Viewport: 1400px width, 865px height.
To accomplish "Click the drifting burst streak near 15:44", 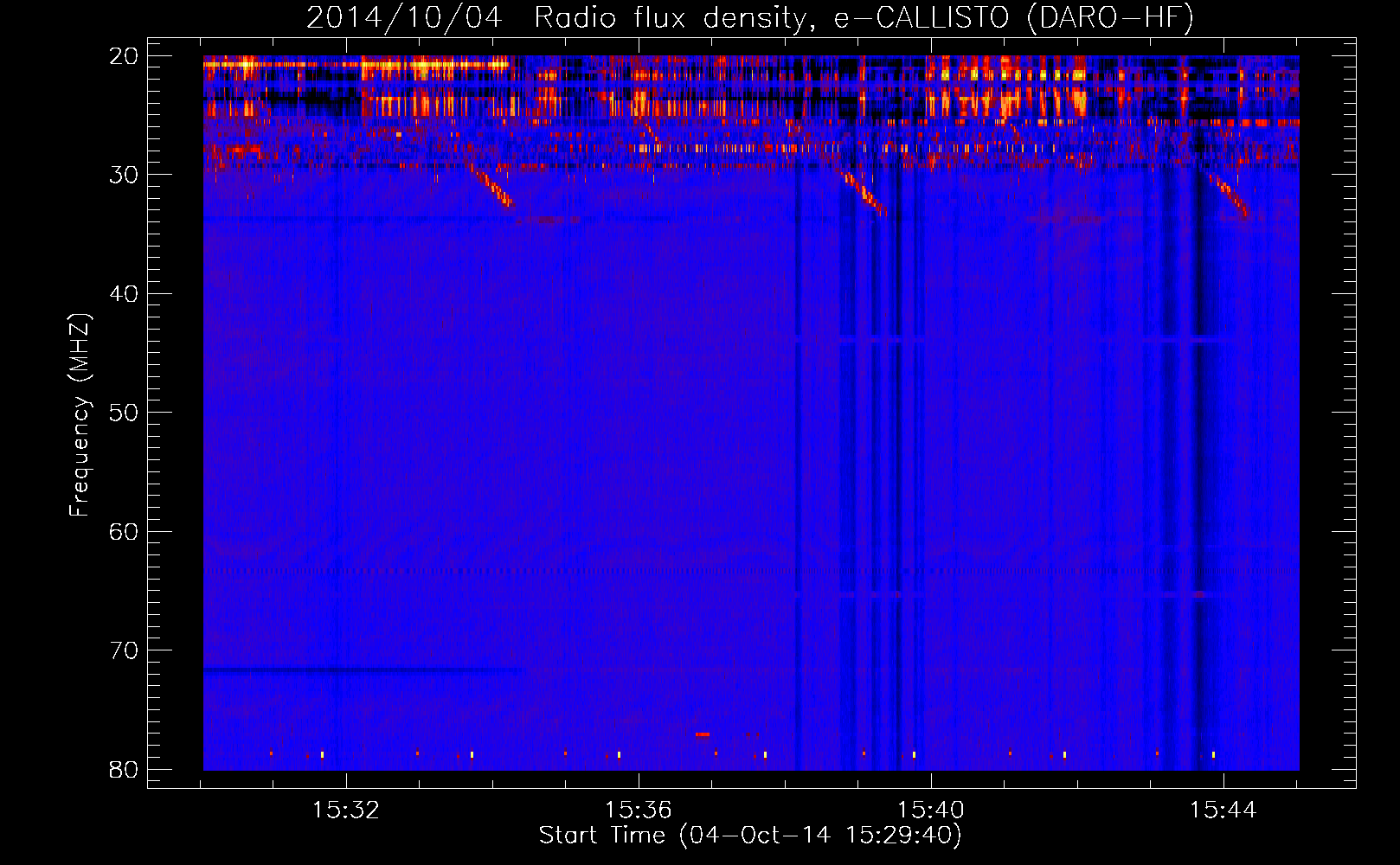I will click(x=1229, y=196).
